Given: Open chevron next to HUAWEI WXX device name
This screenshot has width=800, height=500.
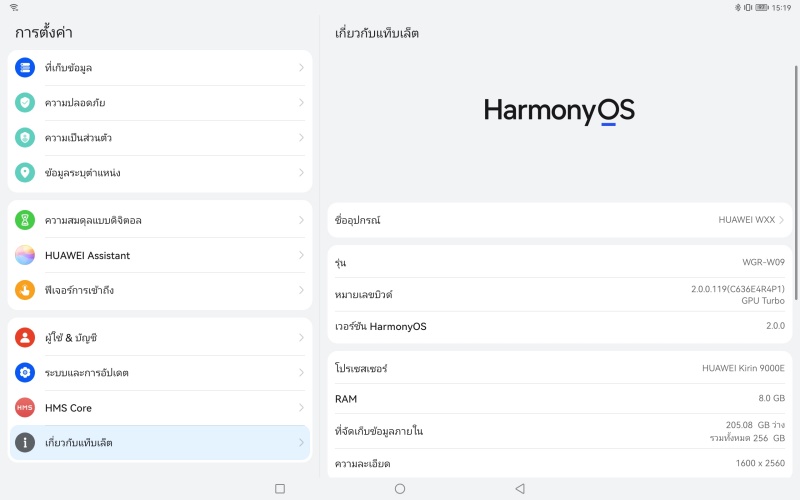Looking at the screenshot, I should [x=781, y=220].
